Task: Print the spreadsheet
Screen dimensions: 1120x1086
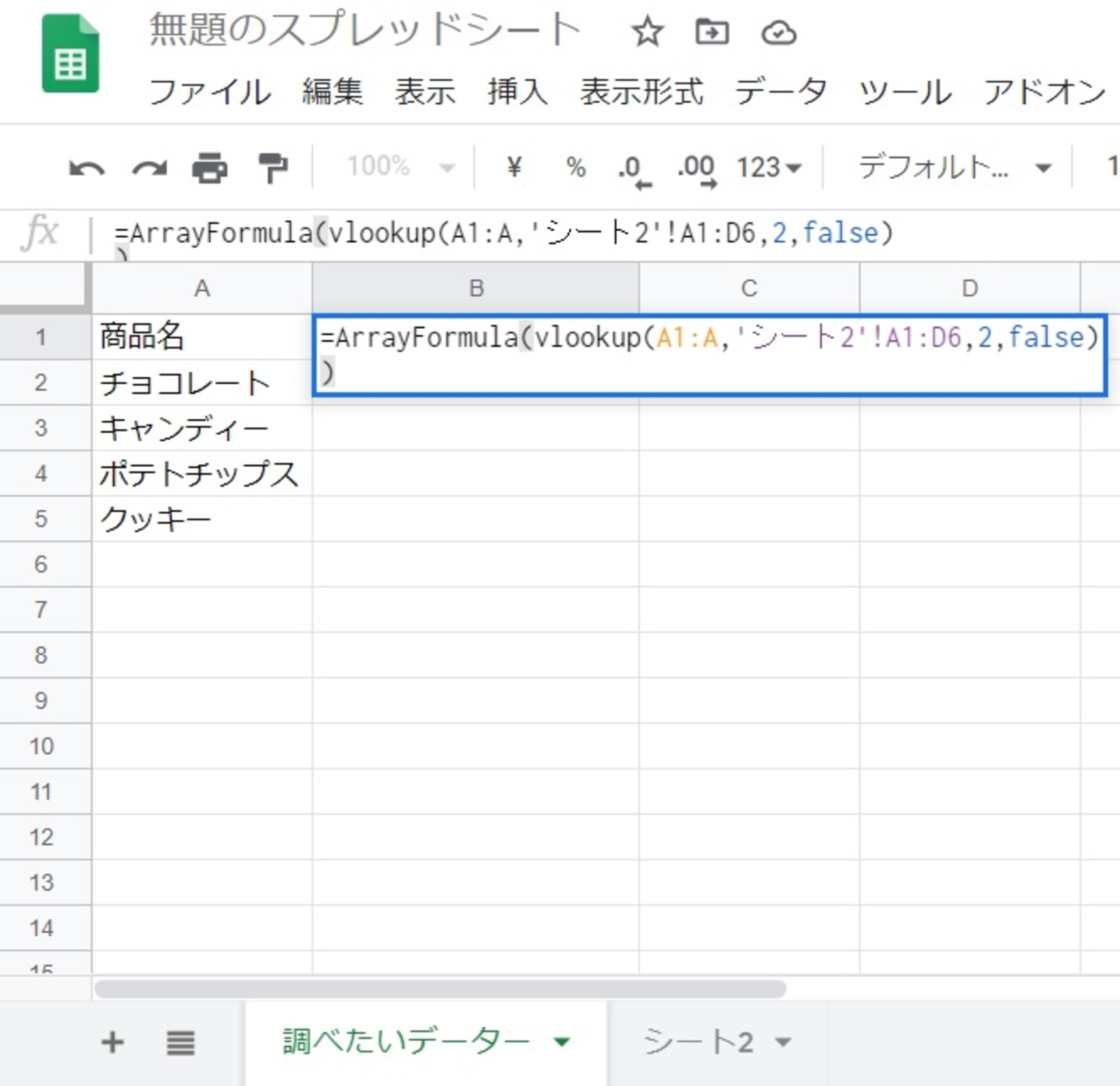Action: tap(210, 168)
